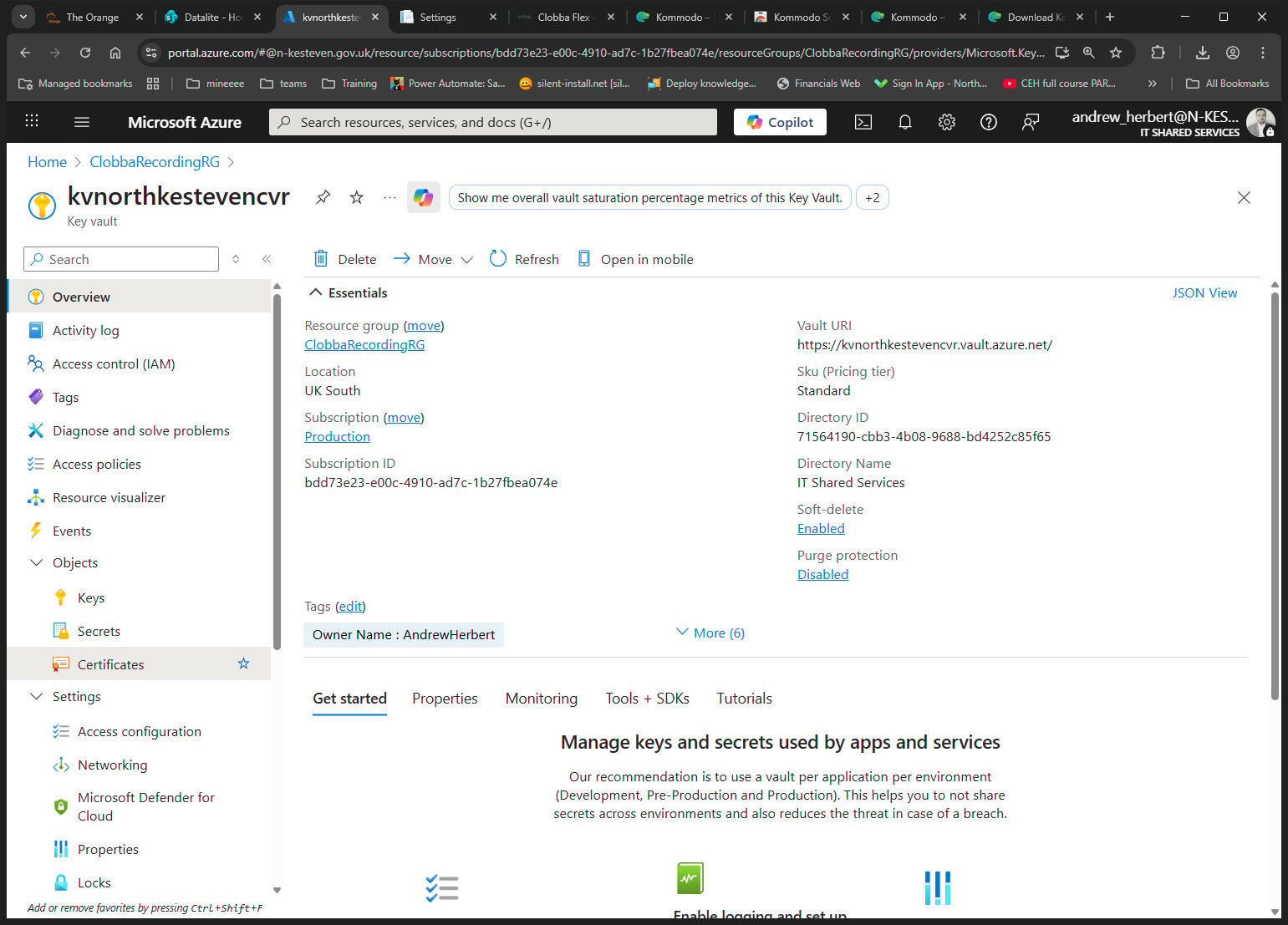Viewport: 1288px width, 925px height.
Task: Collapse the left navigation menu
Action: [267, 259]
